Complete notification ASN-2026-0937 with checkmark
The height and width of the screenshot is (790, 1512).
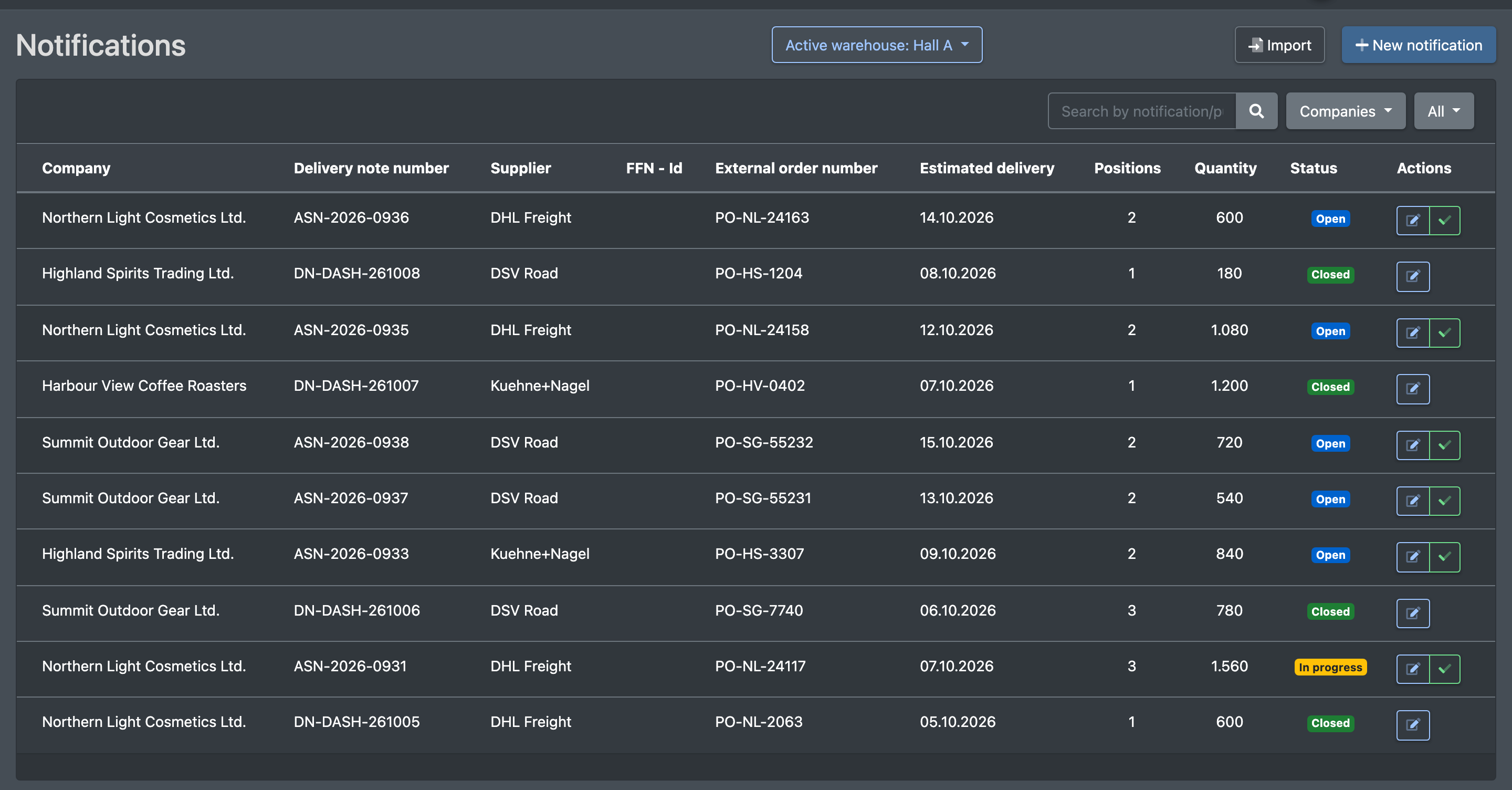click(1444, 501)
